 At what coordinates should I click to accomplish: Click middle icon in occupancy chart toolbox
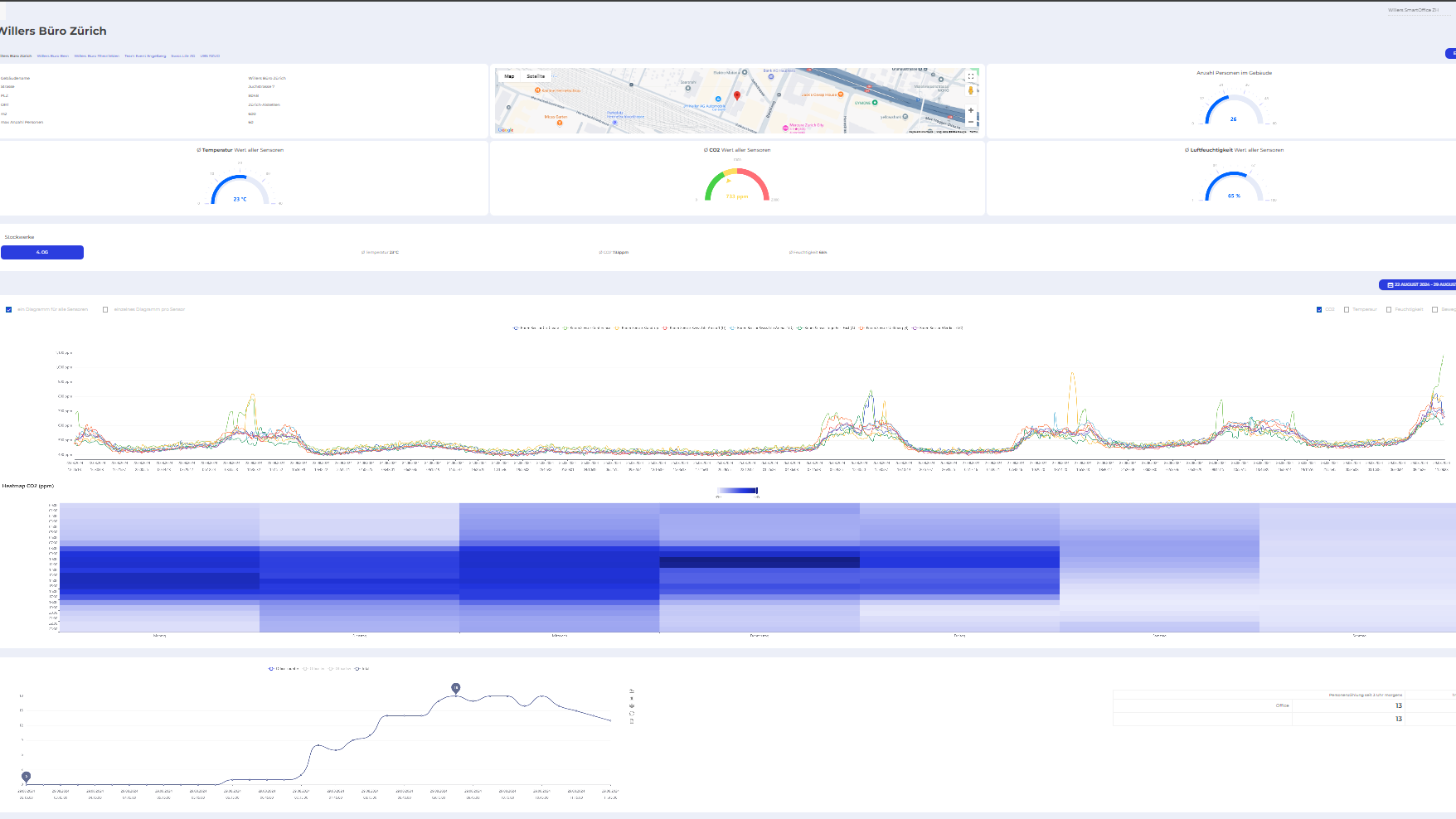pyautogui.click(x=632, y=705)
